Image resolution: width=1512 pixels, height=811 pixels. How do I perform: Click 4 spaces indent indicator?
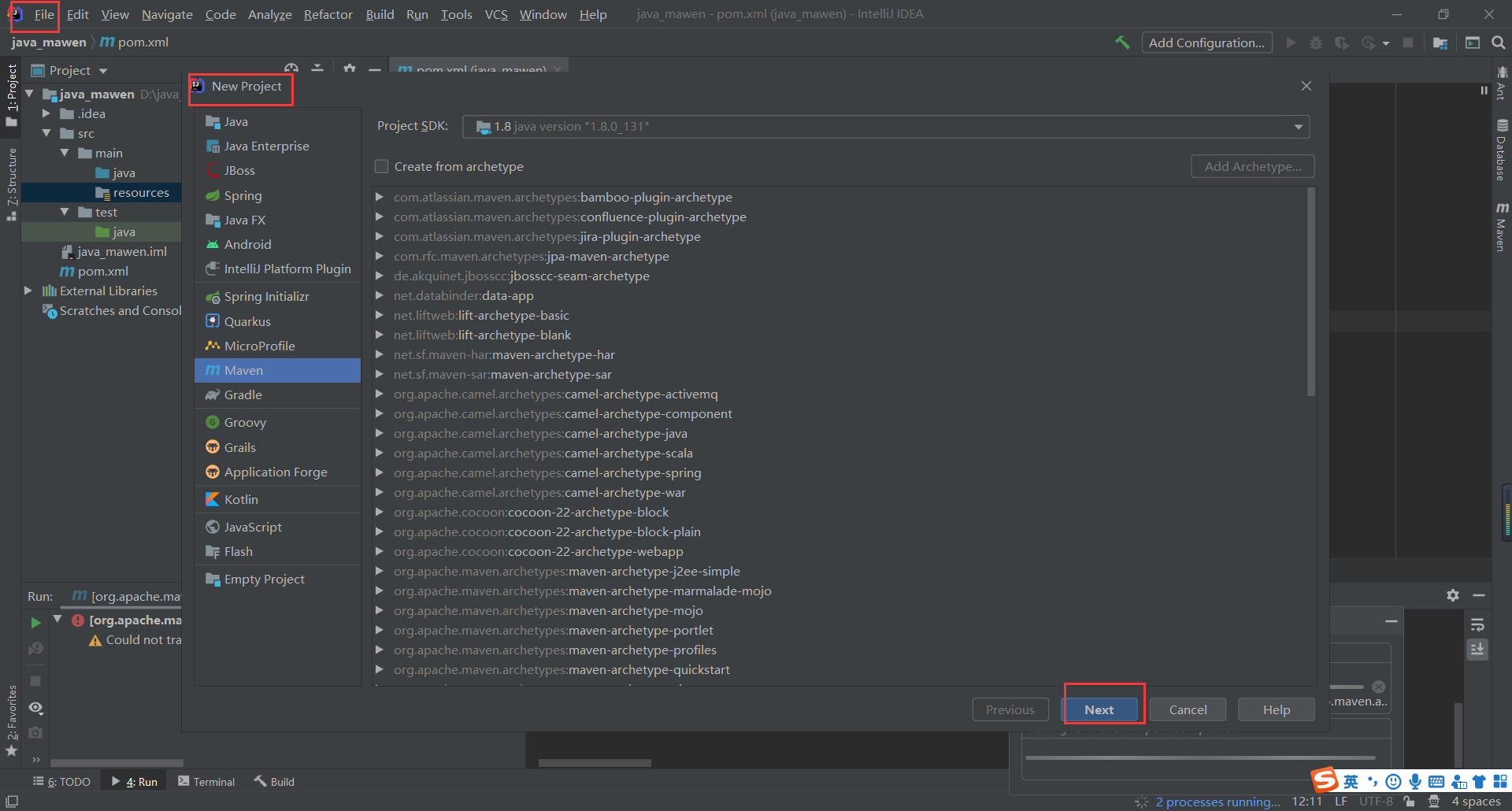pos(1476,802)
